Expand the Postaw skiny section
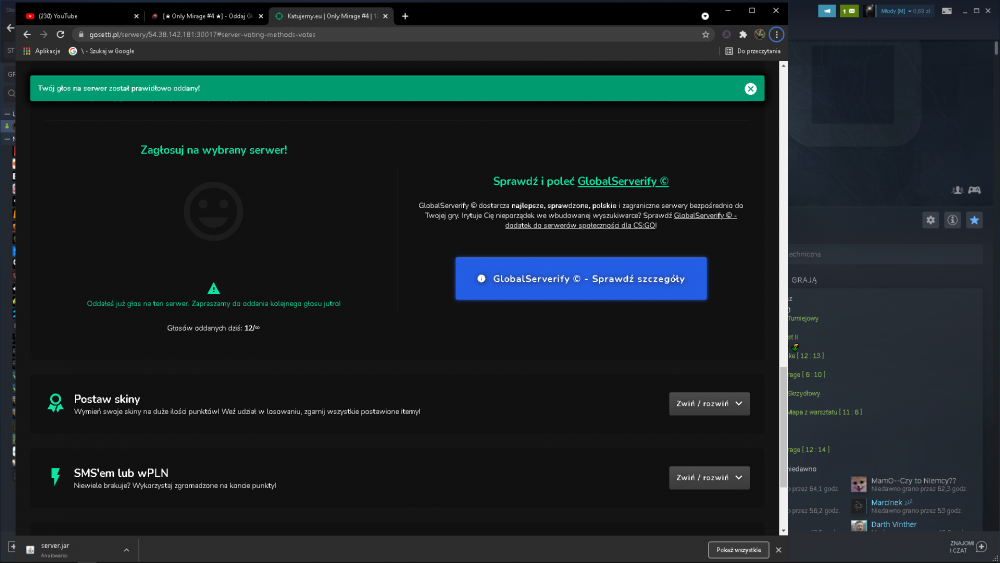The width and height of the screenshot is (1000, 563). pyautogui.click(x=709, y=404)
